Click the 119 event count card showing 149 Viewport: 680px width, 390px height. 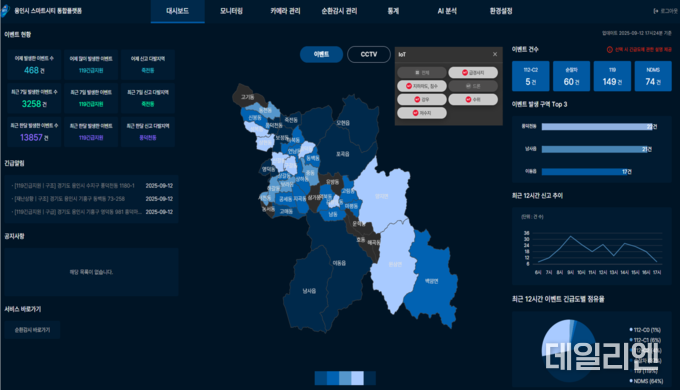point(612,76)
